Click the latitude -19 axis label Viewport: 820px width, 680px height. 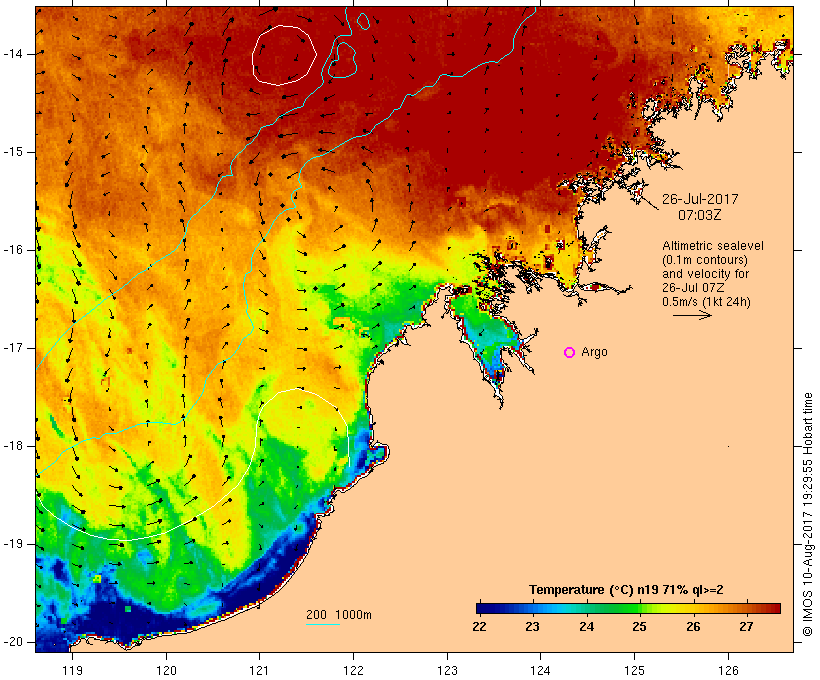coord(13,544)
